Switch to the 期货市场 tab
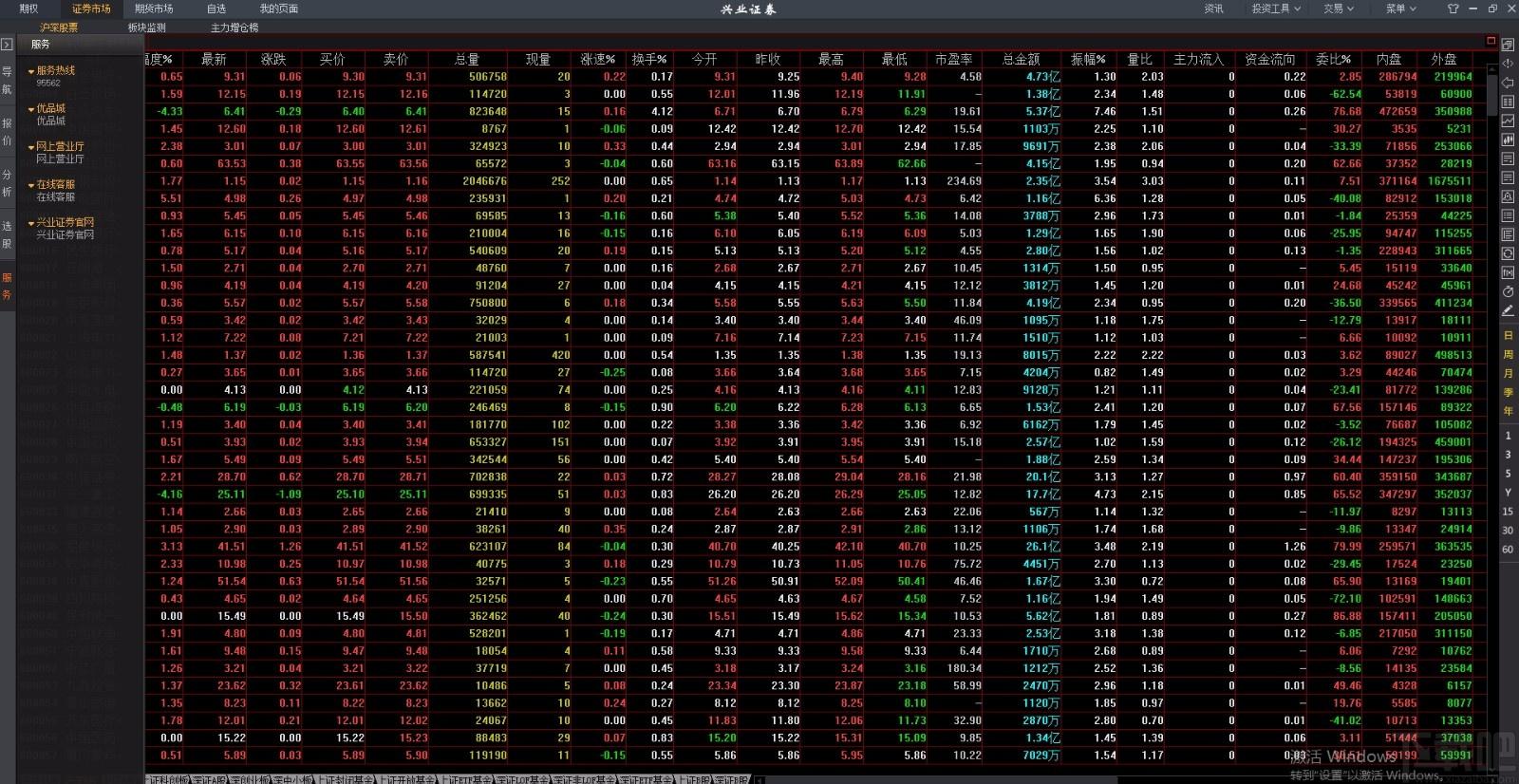 (x=154, y=9)
